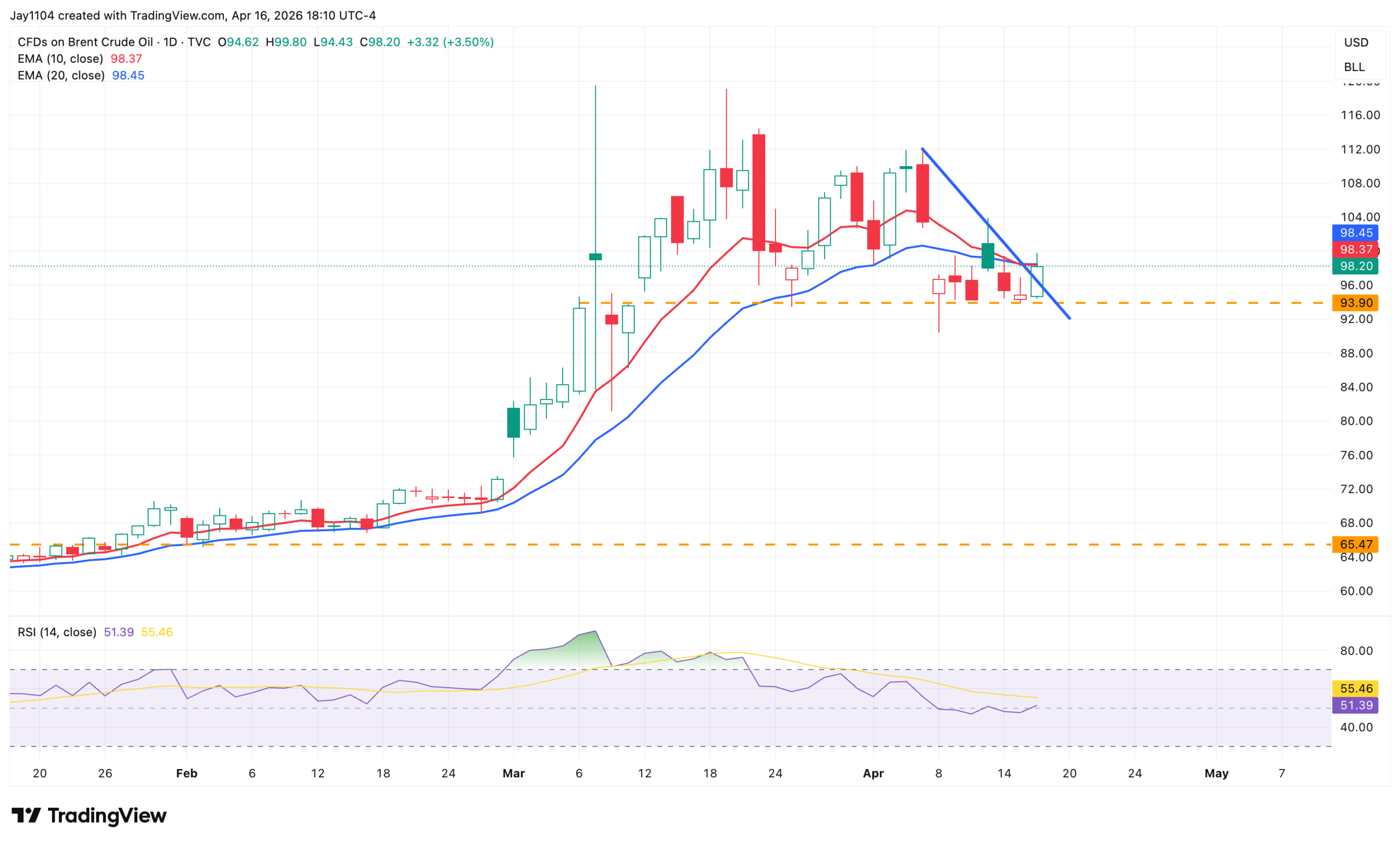Screen dimensions: 1400x845
Task: Click the TradingView wordmark text
Action: coord(107,815)
